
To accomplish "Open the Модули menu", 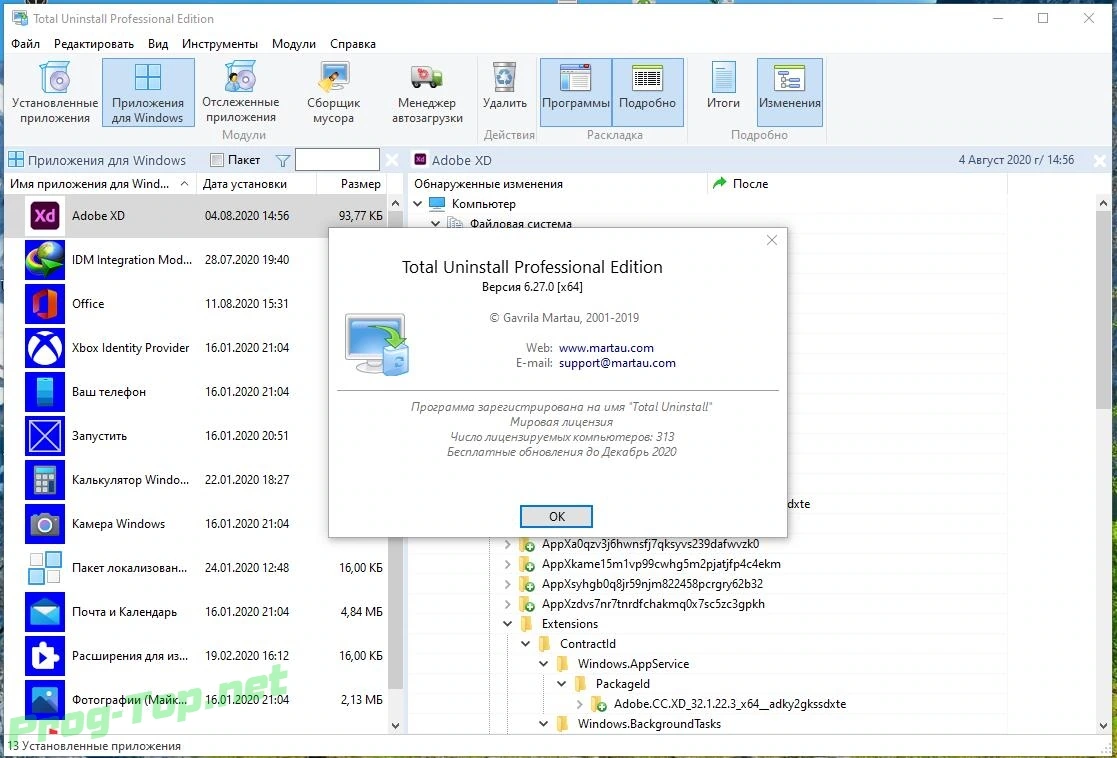I will coord(293,44).
